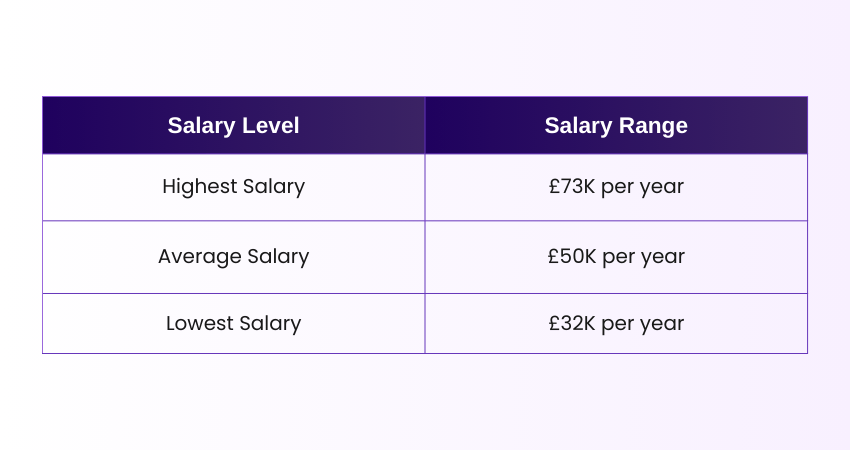Select the Lowest Salary cell
This screenshot has height=450, width=850.
[234, 324]
